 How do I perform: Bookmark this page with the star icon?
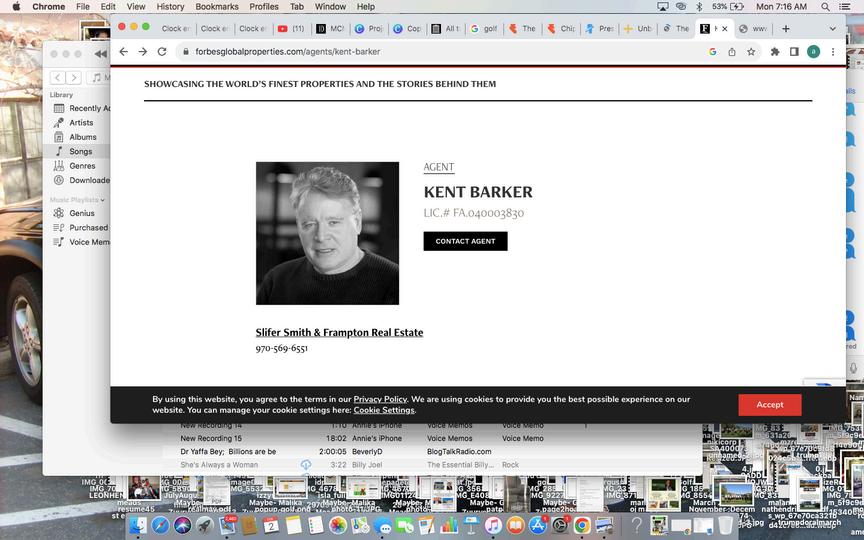click(751, 51)
